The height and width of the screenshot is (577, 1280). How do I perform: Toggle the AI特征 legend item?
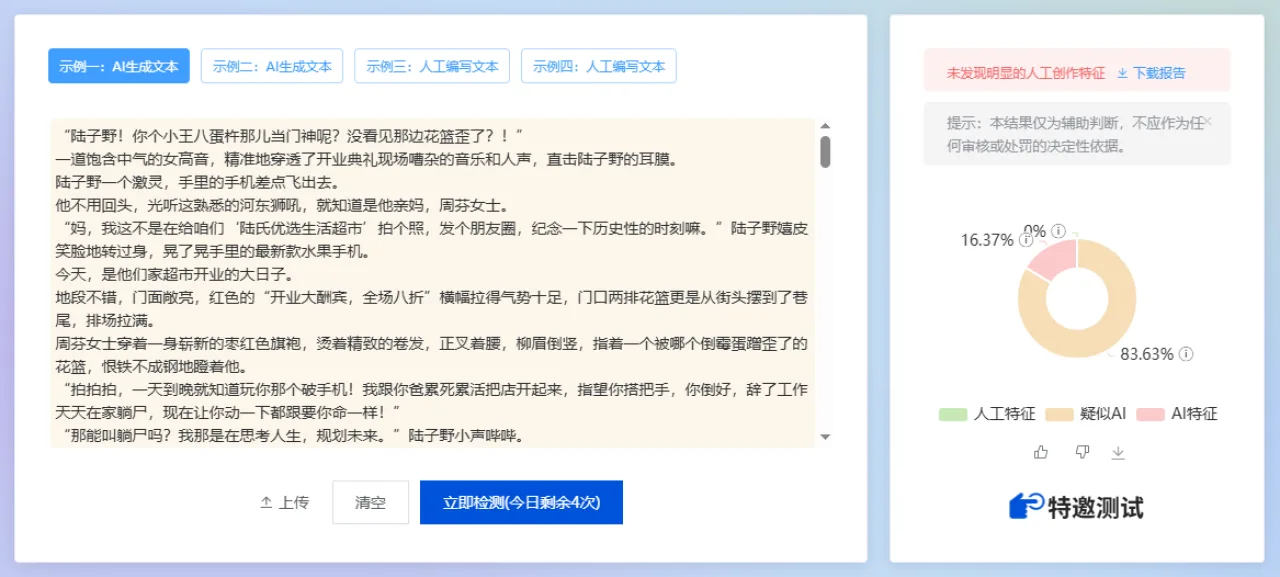(1177, 414)
